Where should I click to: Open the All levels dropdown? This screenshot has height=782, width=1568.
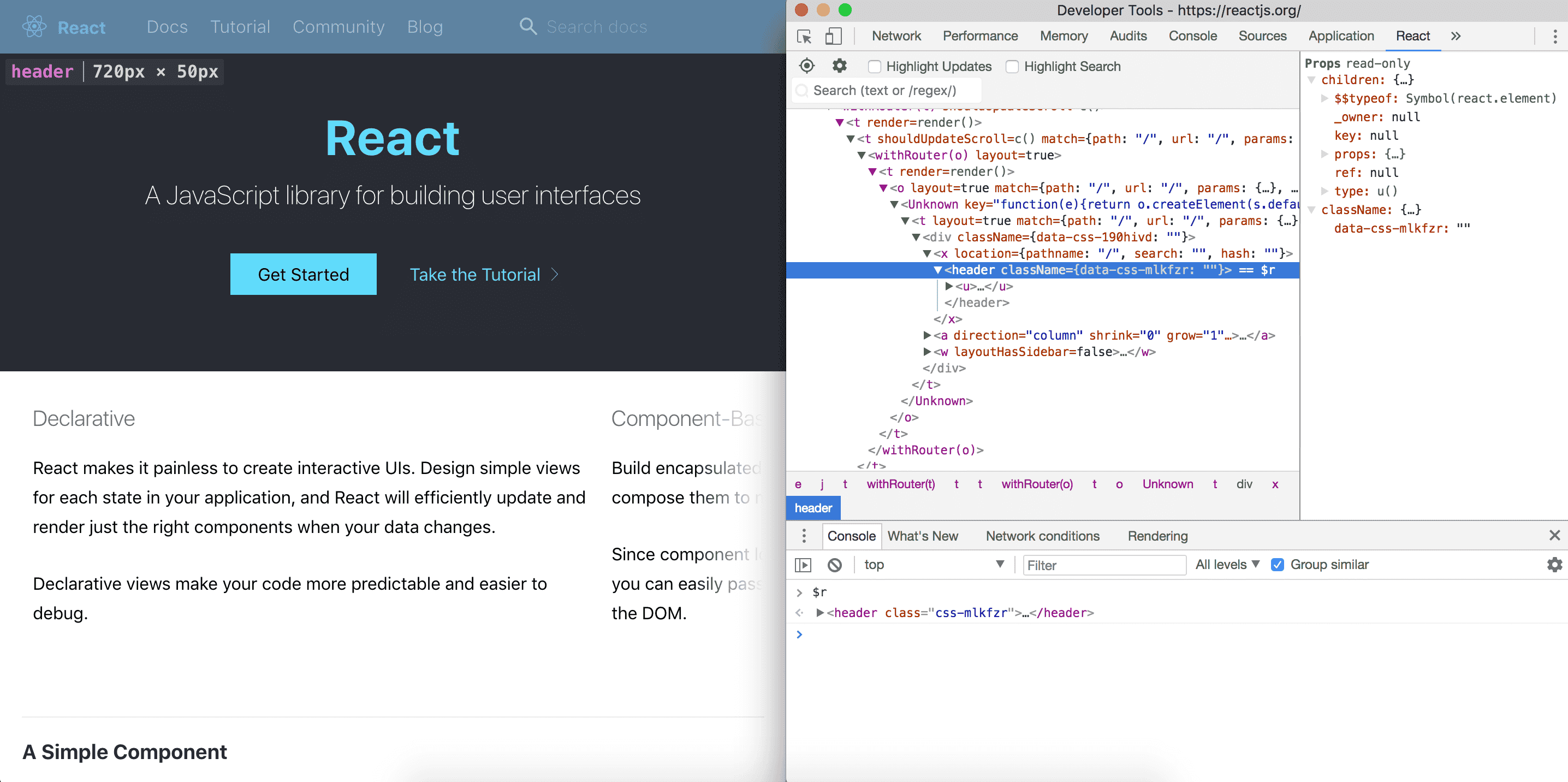coord(1227,565)
